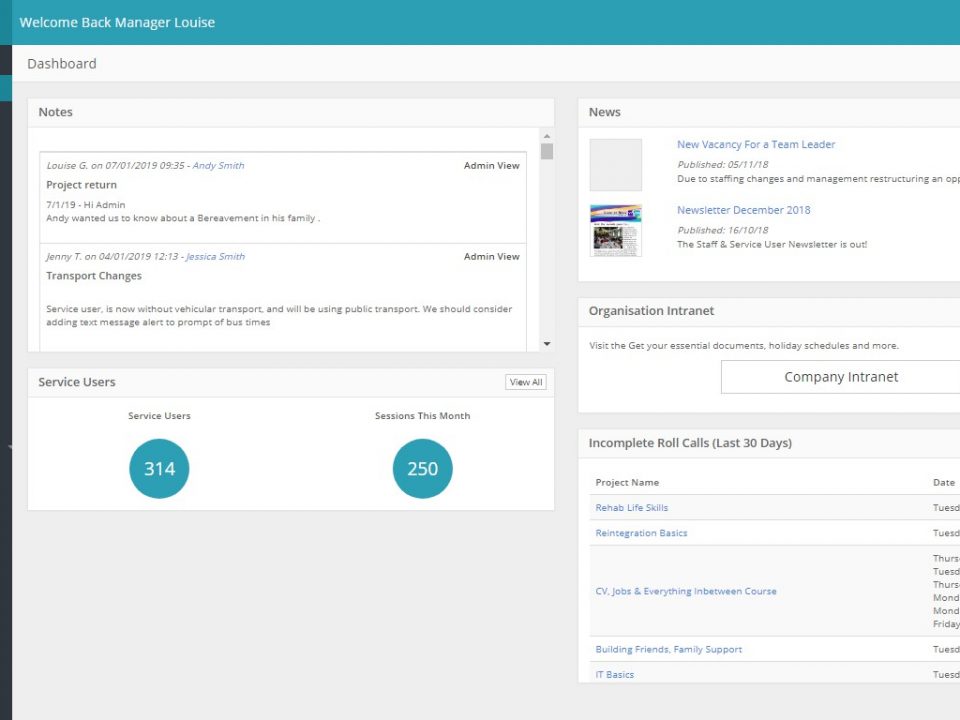Click the blank Team Leader vacancy thumbnail
Screen dimensions: 960x720
[x=616, y=165]
